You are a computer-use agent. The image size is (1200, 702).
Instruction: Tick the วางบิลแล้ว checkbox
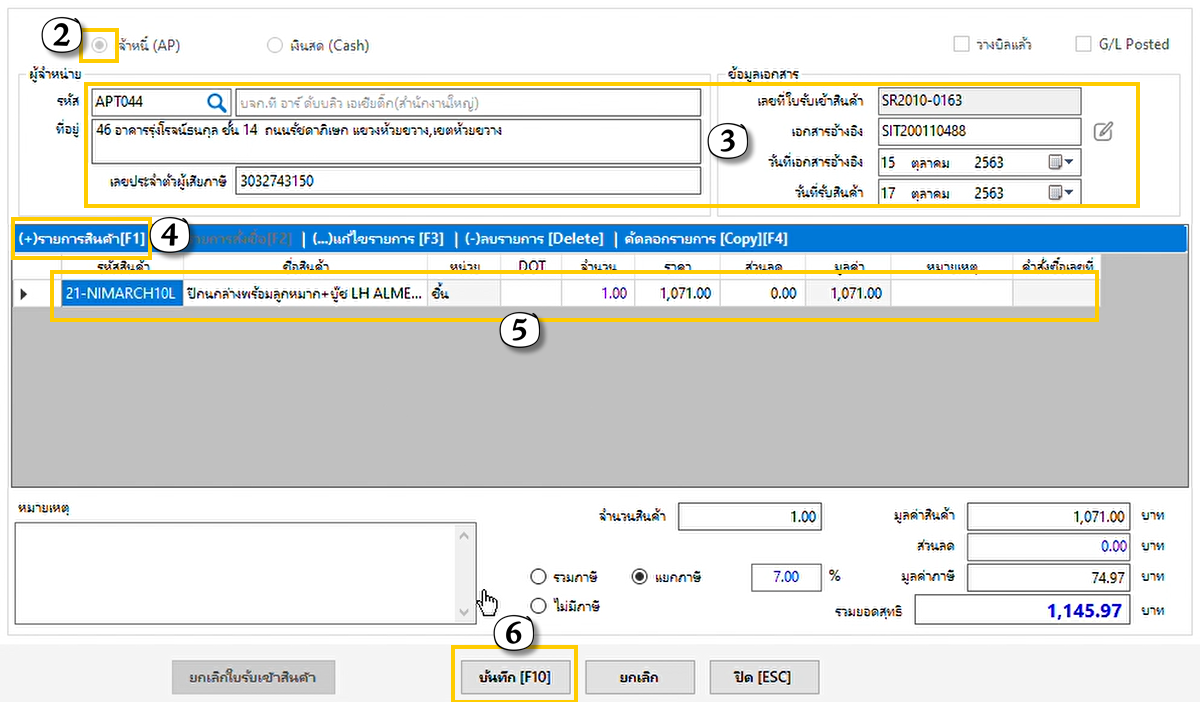pos(961,44)
